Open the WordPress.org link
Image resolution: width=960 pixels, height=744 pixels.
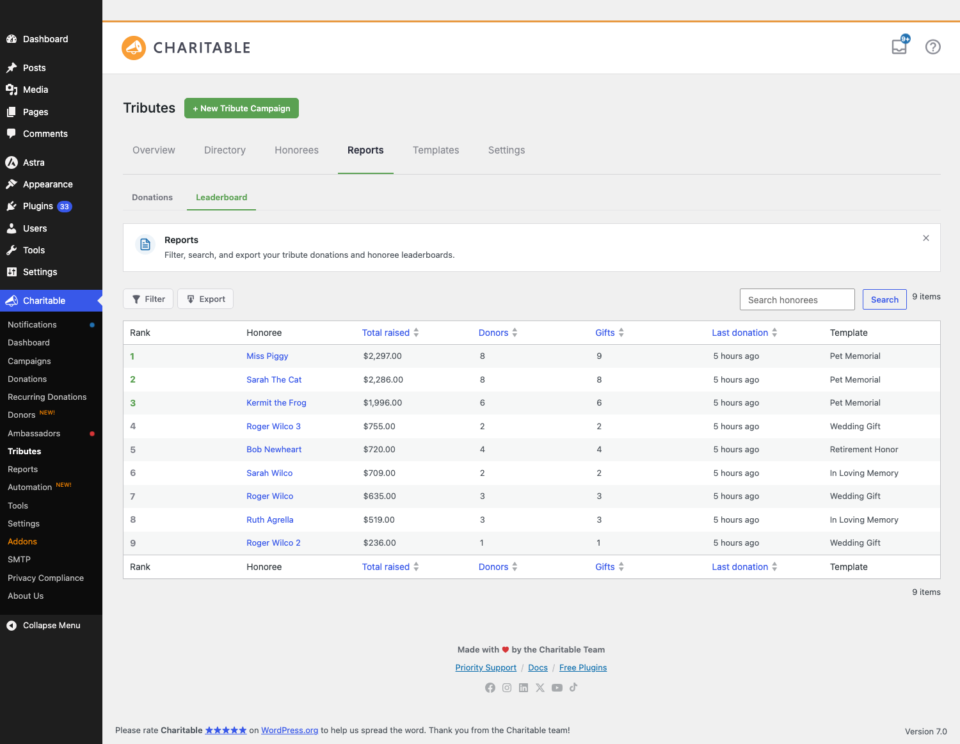[290, 730]
